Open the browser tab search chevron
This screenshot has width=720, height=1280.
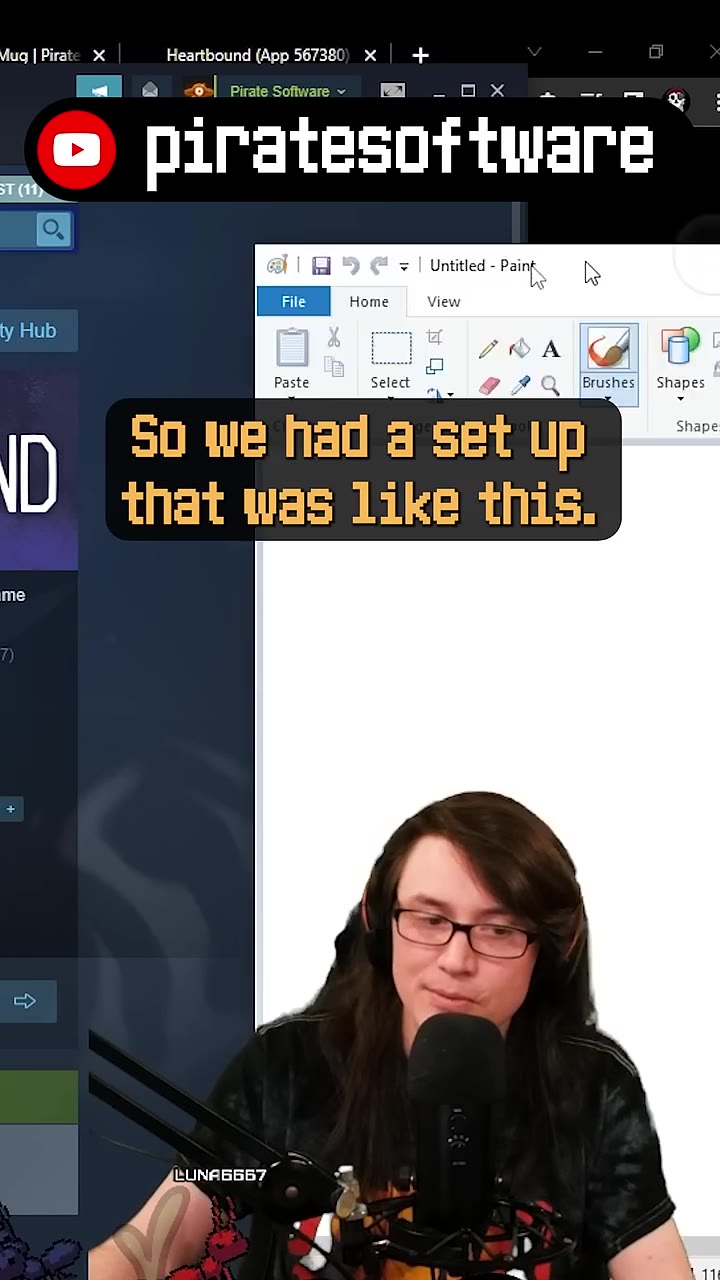coord(534,51)
